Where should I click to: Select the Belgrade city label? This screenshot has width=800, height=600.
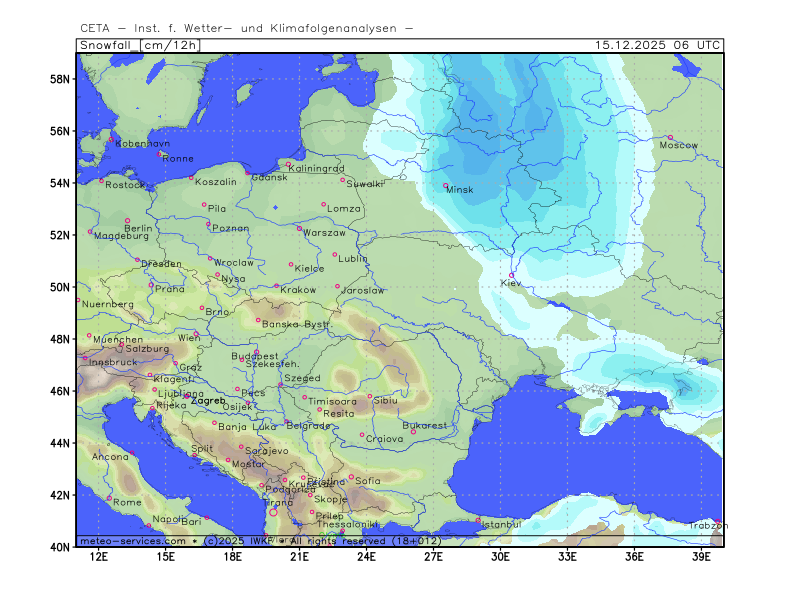308,426
